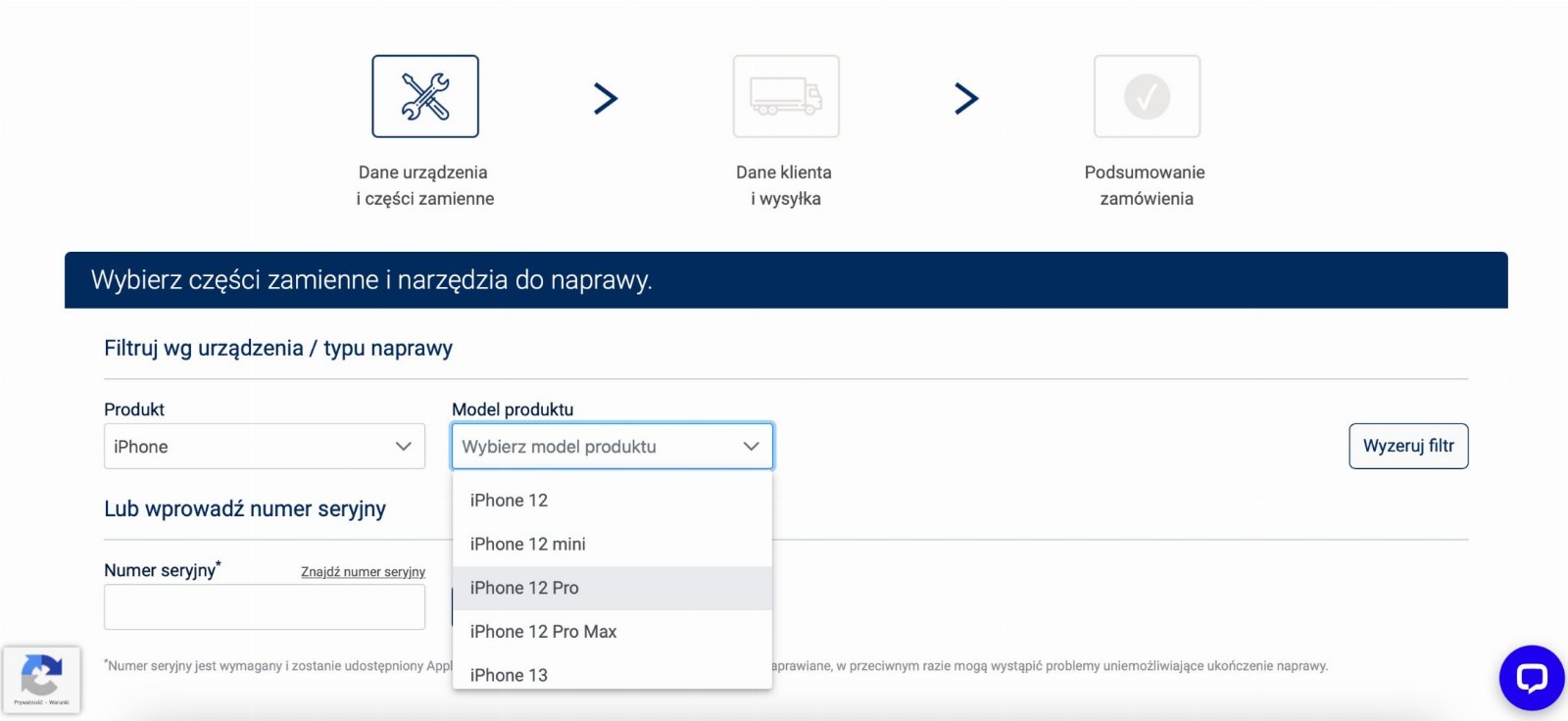Screen dimensions: 1568x721
Task: Choose iPhone 12 mini option
Action: 612,545
